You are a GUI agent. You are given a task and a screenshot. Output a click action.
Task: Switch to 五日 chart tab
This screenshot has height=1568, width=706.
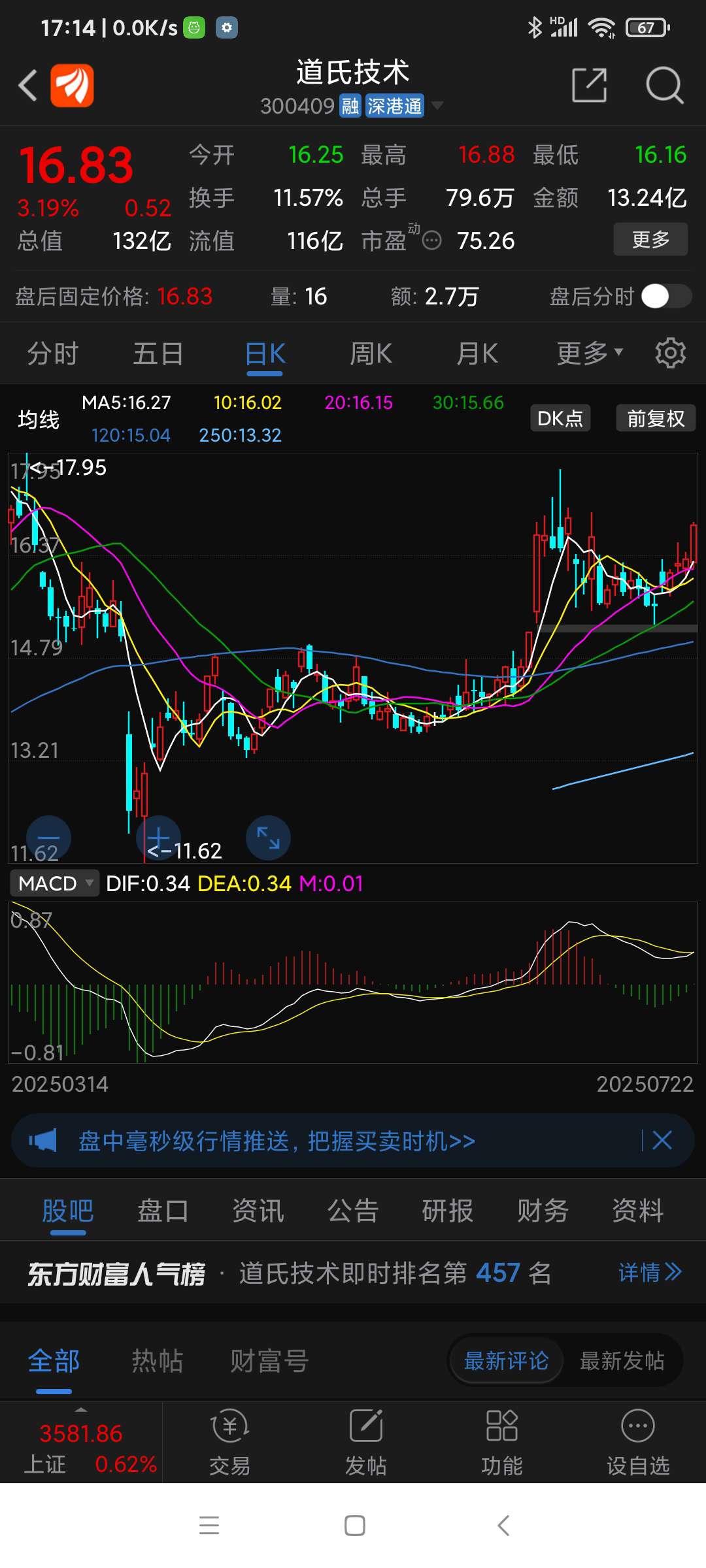(x=158, y=353)
